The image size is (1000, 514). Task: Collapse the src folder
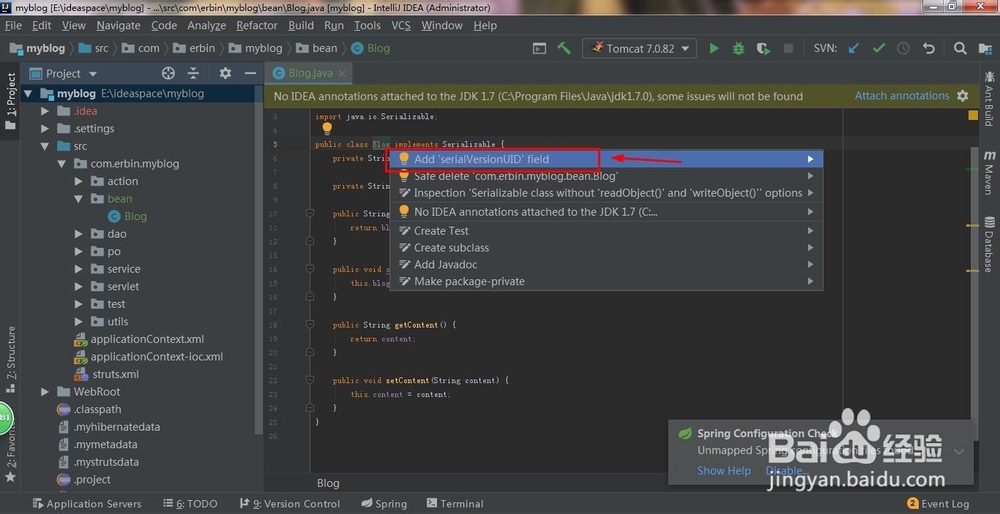pyautogui.click(x=45, y=146)
